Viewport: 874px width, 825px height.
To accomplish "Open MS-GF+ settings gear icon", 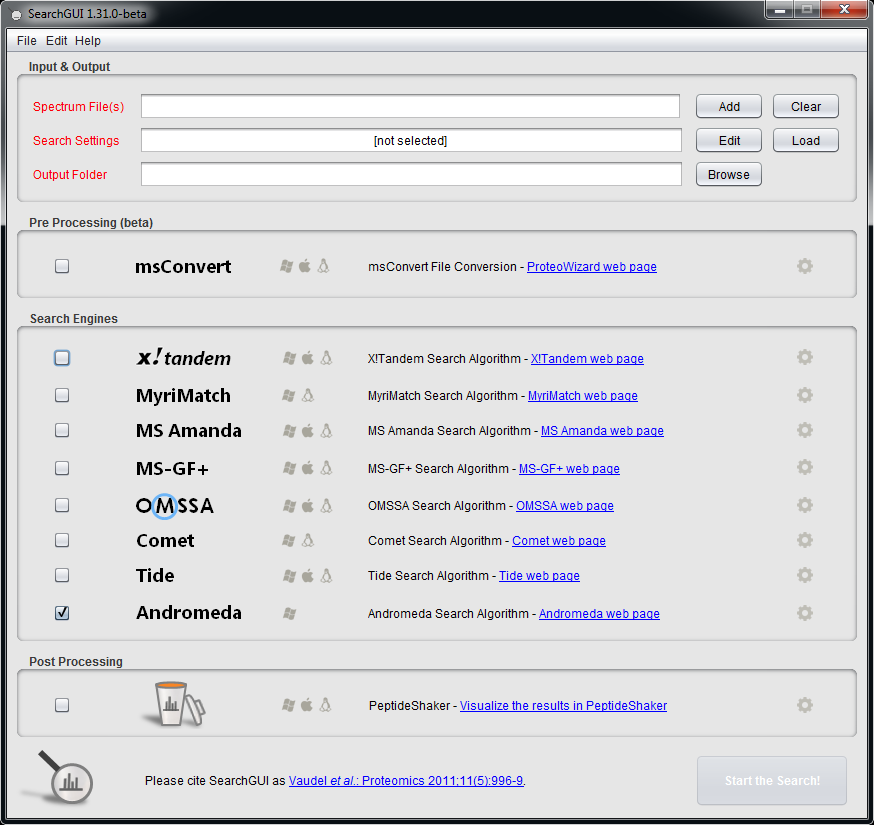I will tap(804, 467).
